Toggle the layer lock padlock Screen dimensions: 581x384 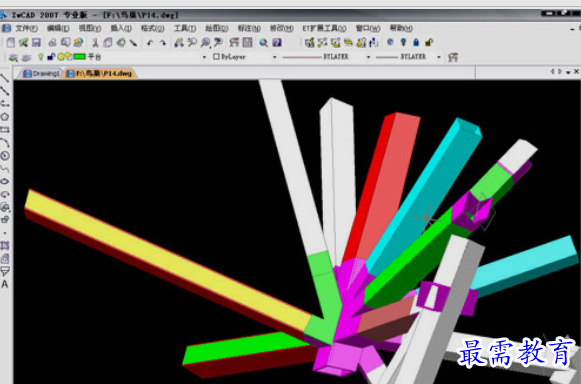(51, 57)
